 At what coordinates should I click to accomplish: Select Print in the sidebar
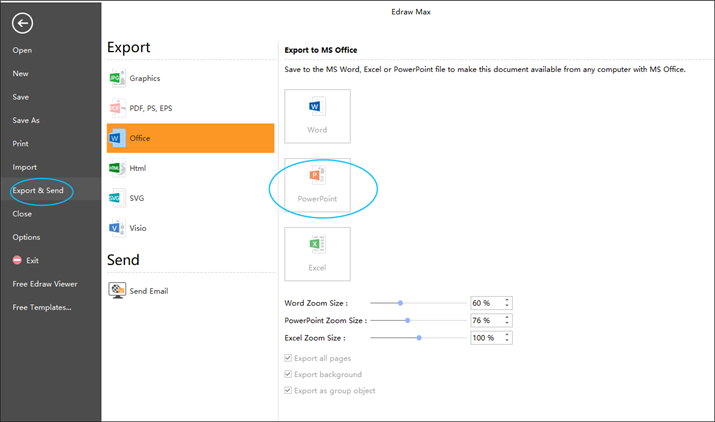pyautogui.click(x=20, y=144)
